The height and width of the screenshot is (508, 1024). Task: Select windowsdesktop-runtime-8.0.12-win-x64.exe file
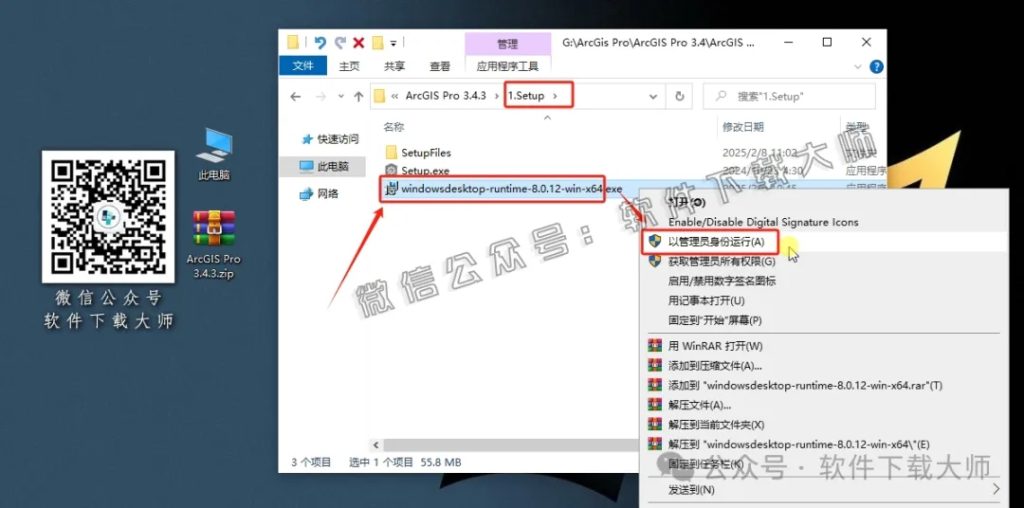pos(511,189)
